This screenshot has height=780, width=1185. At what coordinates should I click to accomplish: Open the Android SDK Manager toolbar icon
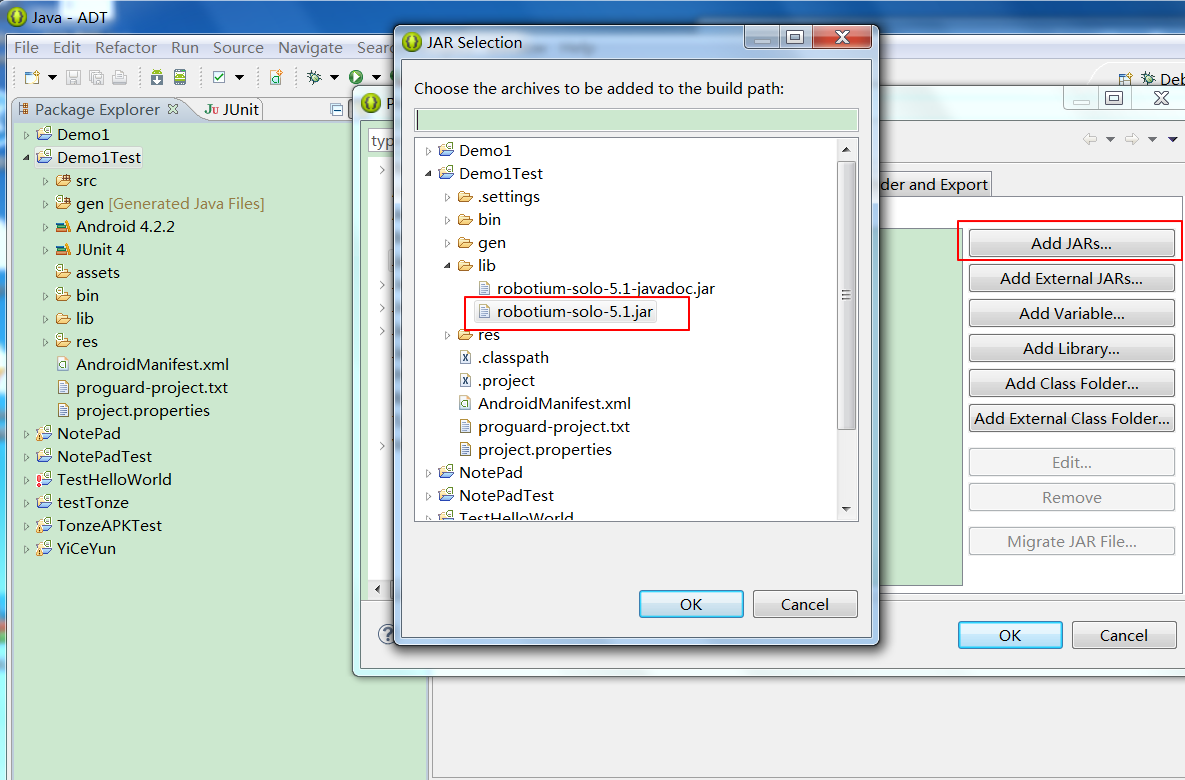tap(157, 77)
